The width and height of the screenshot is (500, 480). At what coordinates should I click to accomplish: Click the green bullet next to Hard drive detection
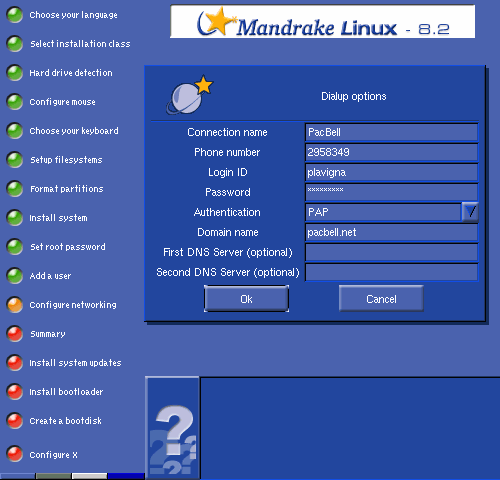pyautogui.click(x=15, y=73)
